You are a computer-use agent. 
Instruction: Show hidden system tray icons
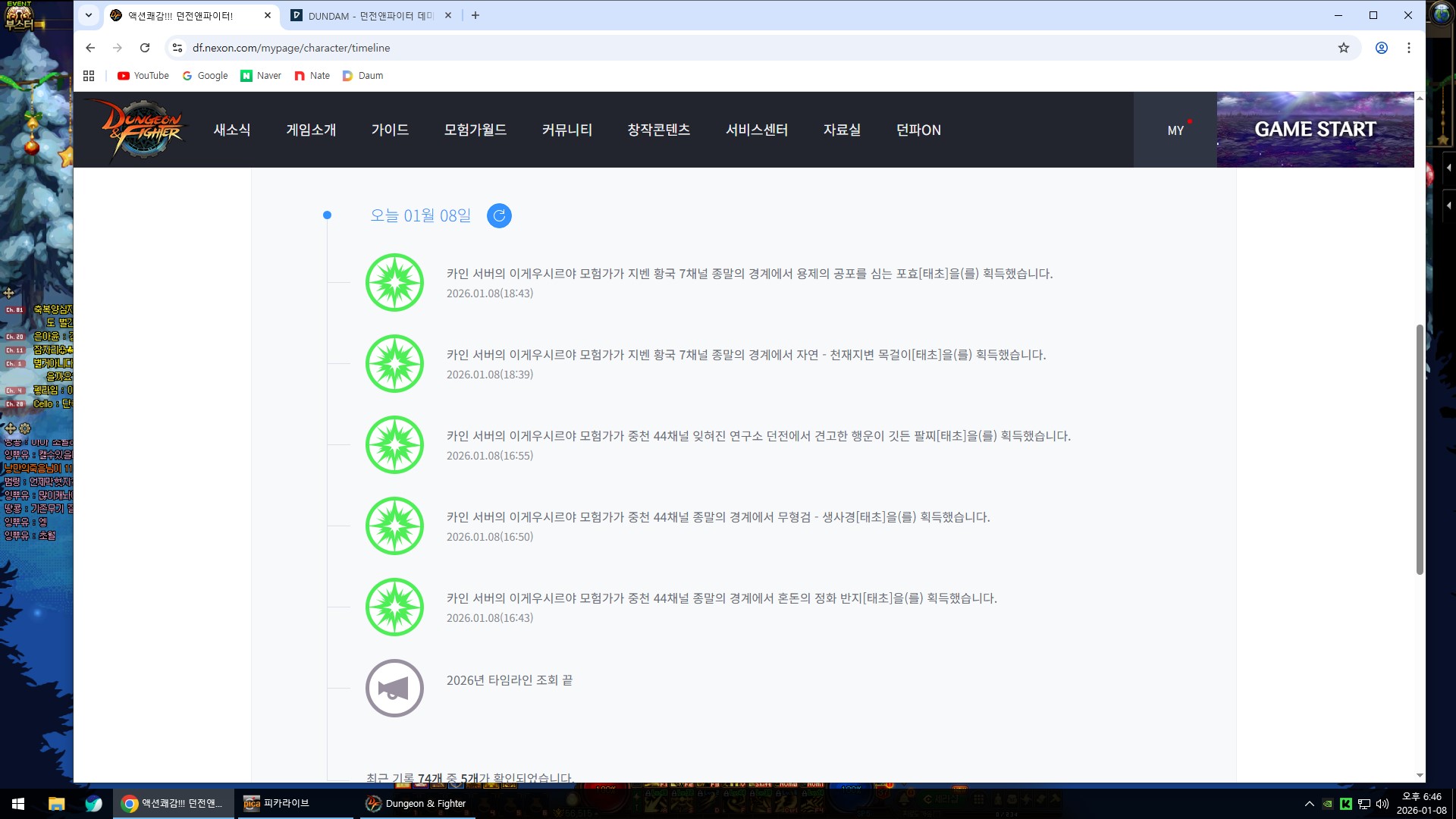tap(1310, 804)
